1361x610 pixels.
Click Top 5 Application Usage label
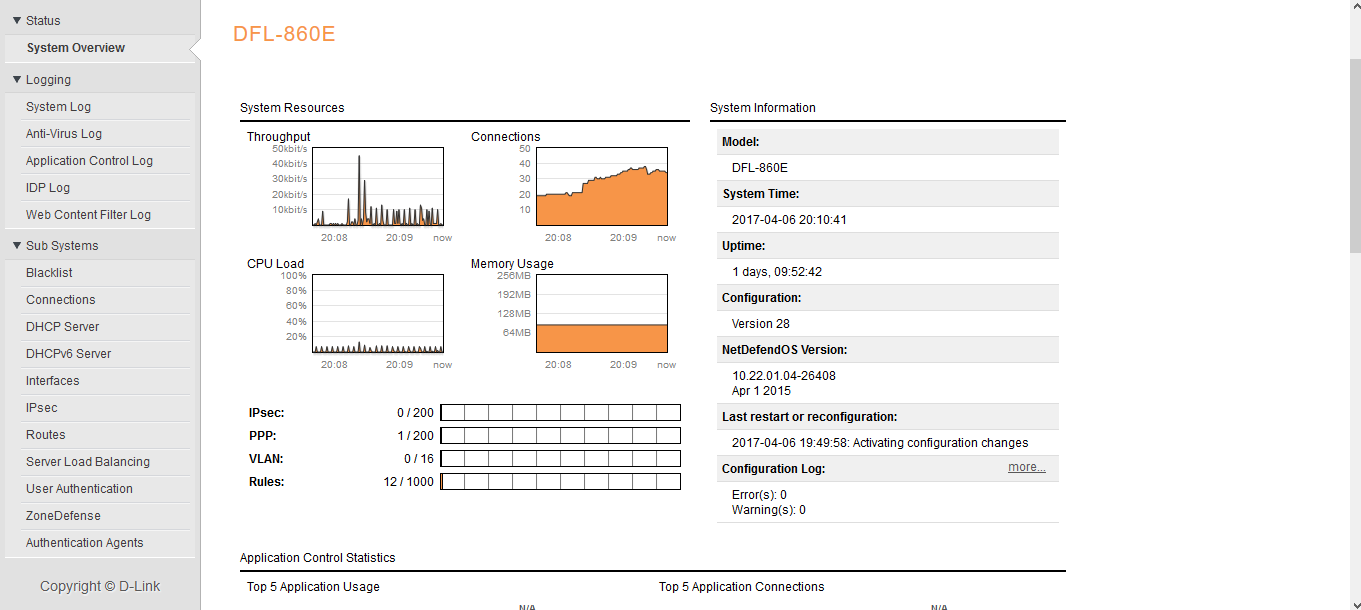313,587
